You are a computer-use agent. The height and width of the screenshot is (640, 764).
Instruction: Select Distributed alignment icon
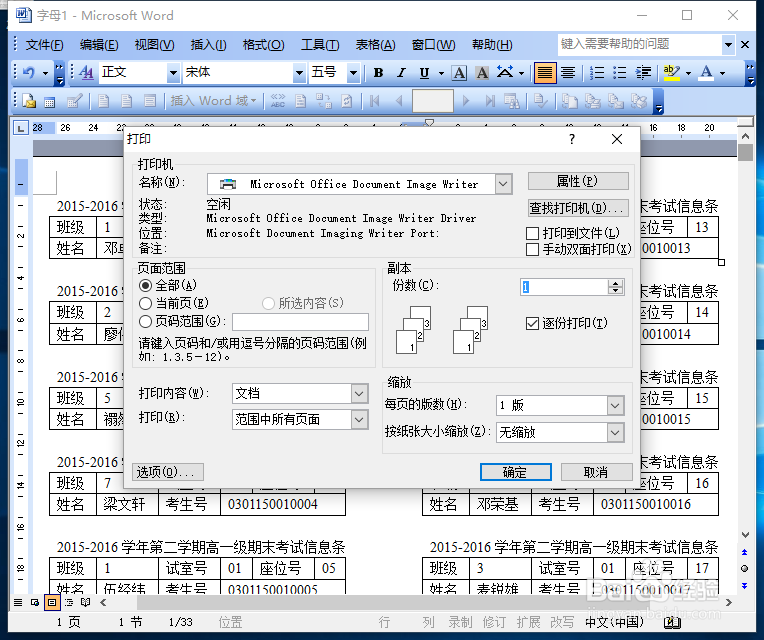(568, 73)
